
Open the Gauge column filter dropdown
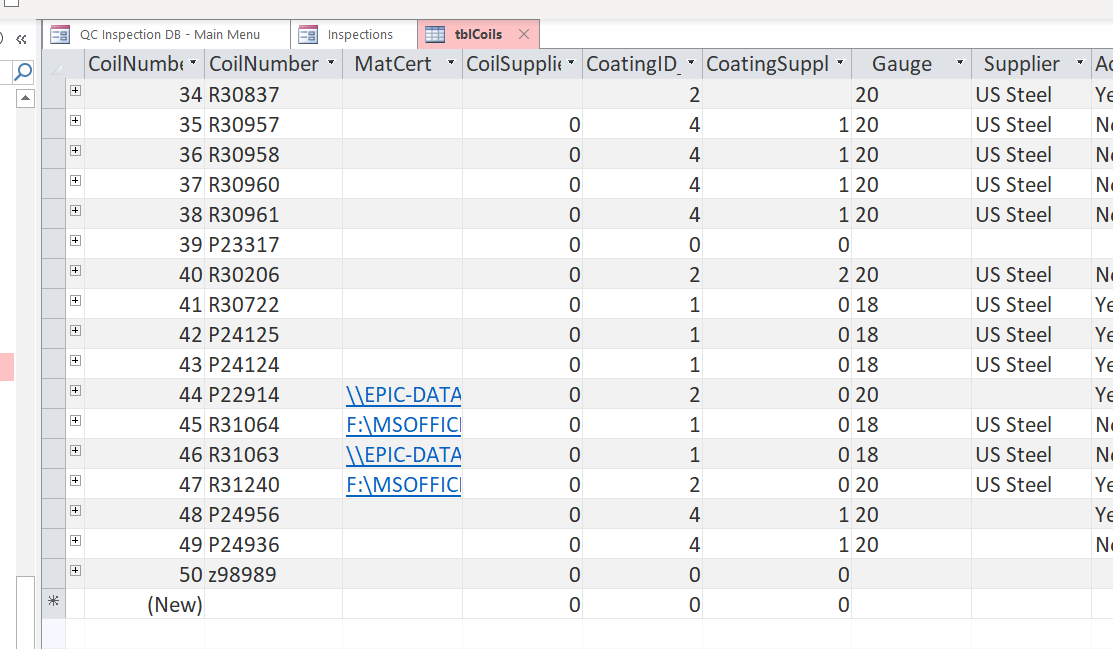(x=960, y=63)
